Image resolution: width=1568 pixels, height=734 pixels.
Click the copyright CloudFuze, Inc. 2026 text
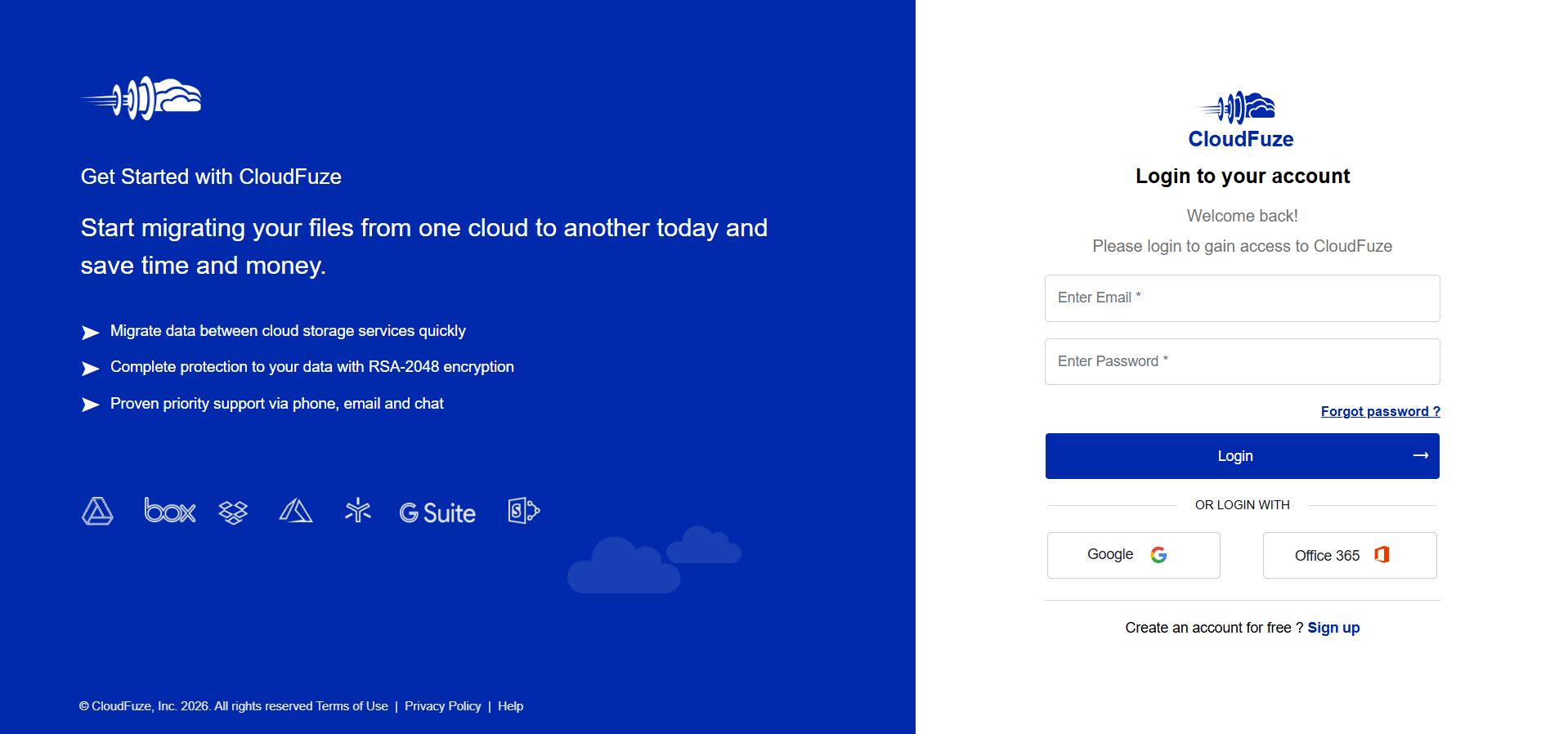196,706
